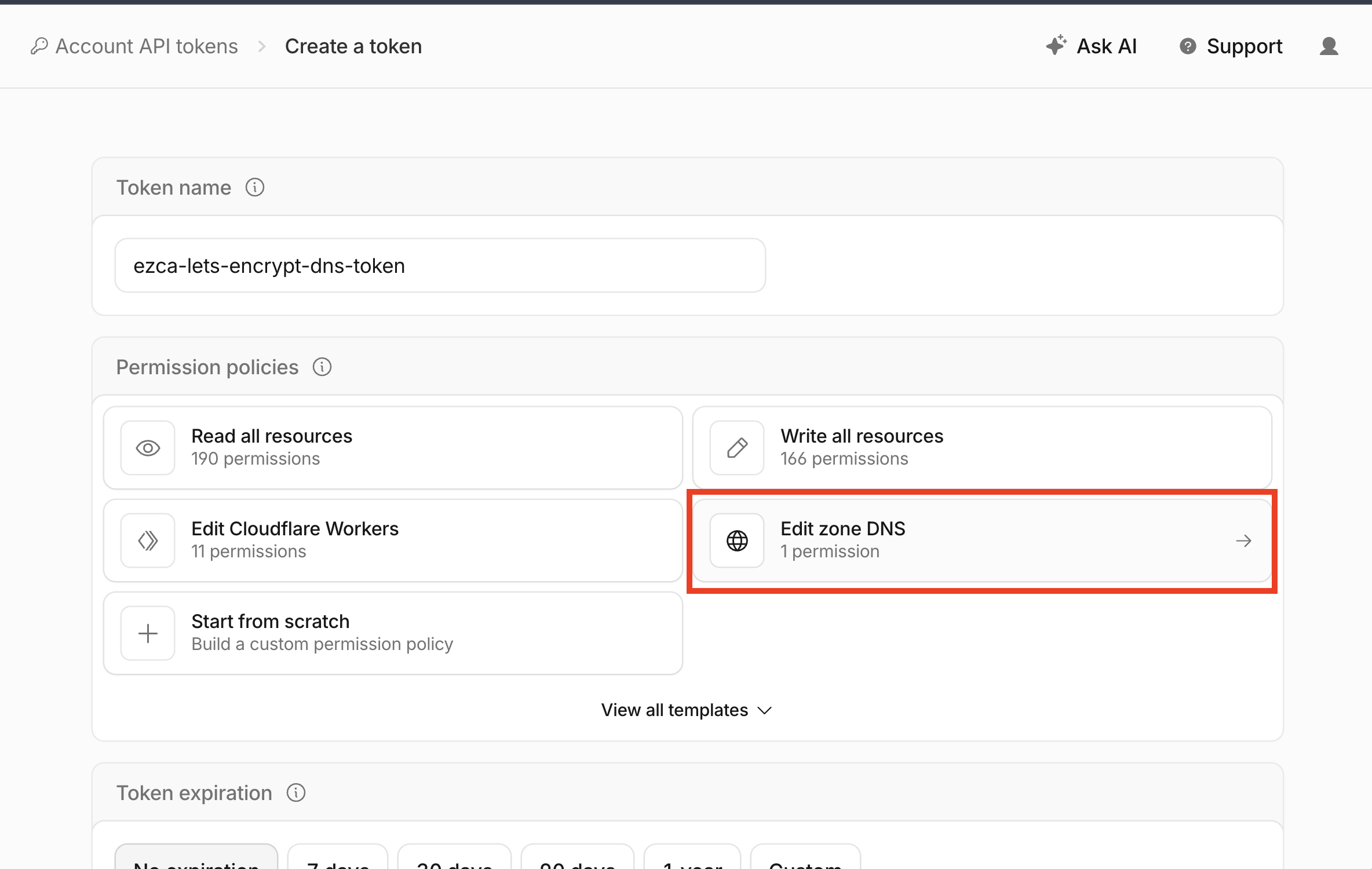Click the Permission policies heading
Image resolution: width=1372 pixels, height=869 pixels.
pos(207,367)
